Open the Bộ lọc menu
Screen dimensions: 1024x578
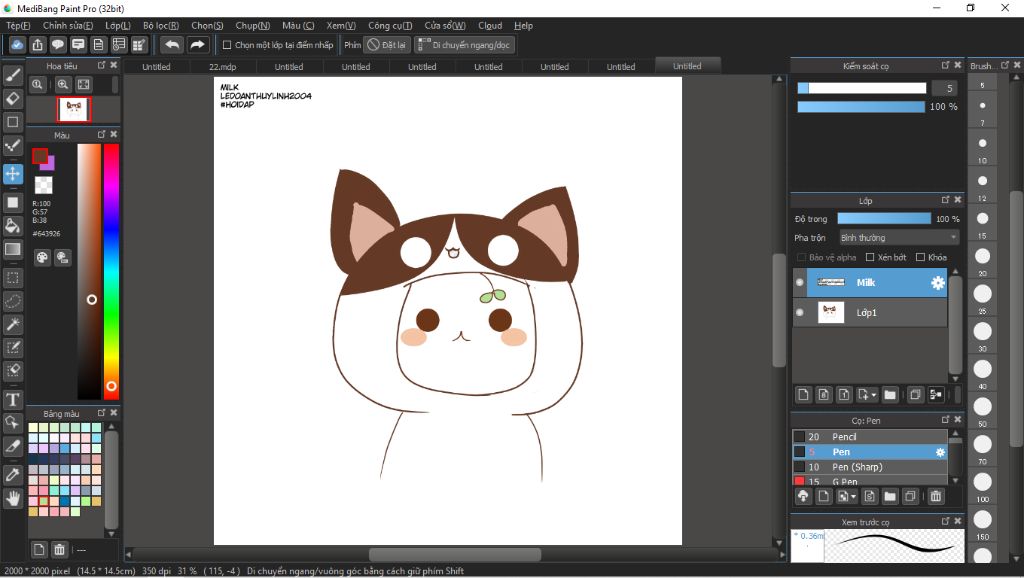click(x=160, y=25)
